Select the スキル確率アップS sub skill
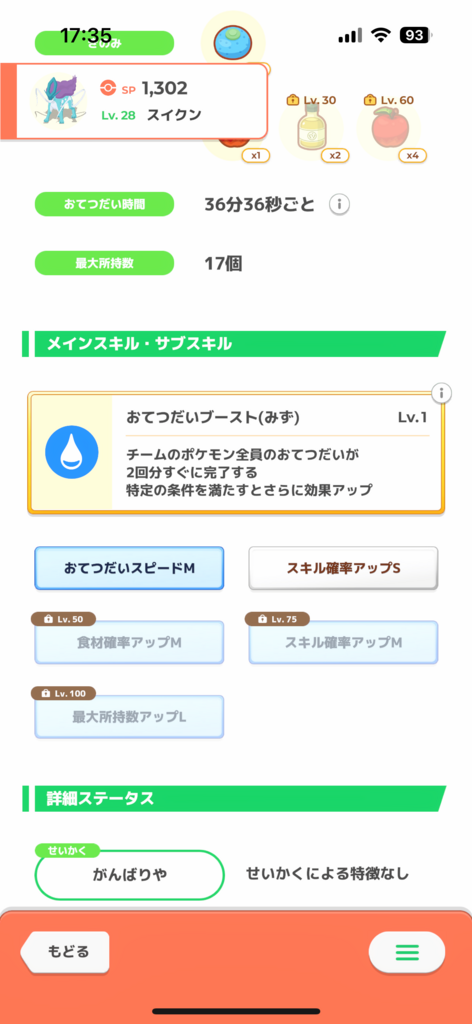 [x=343, y=568]
